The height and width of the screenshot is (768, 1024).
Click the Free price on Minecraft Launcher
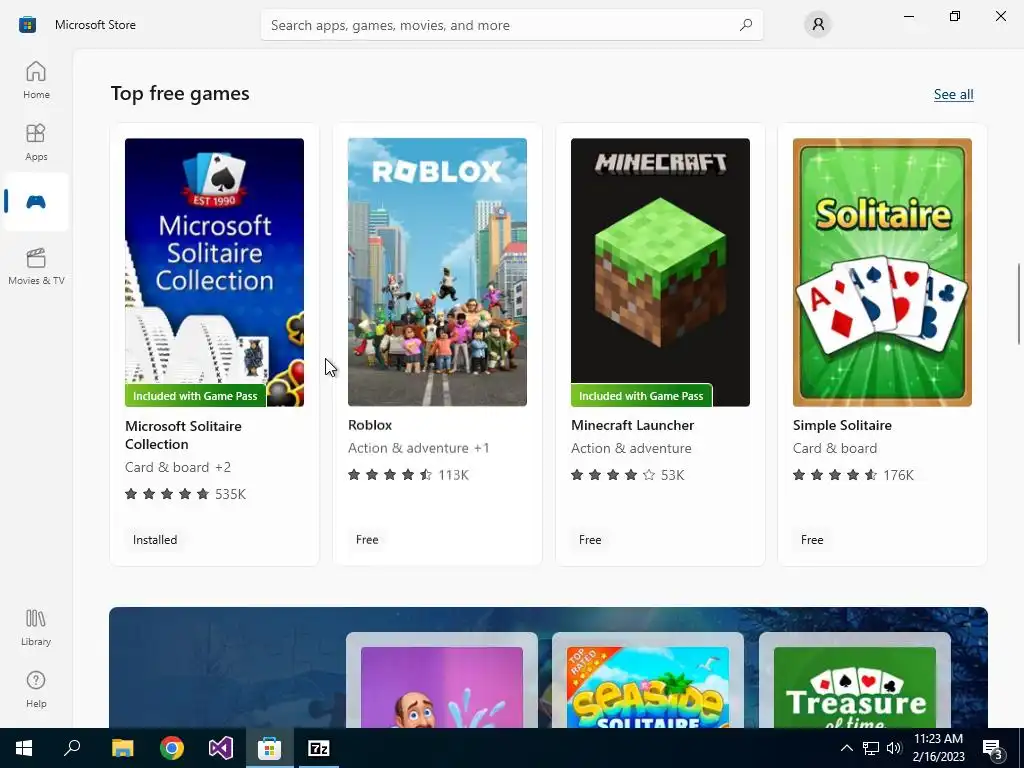point(590,539)
